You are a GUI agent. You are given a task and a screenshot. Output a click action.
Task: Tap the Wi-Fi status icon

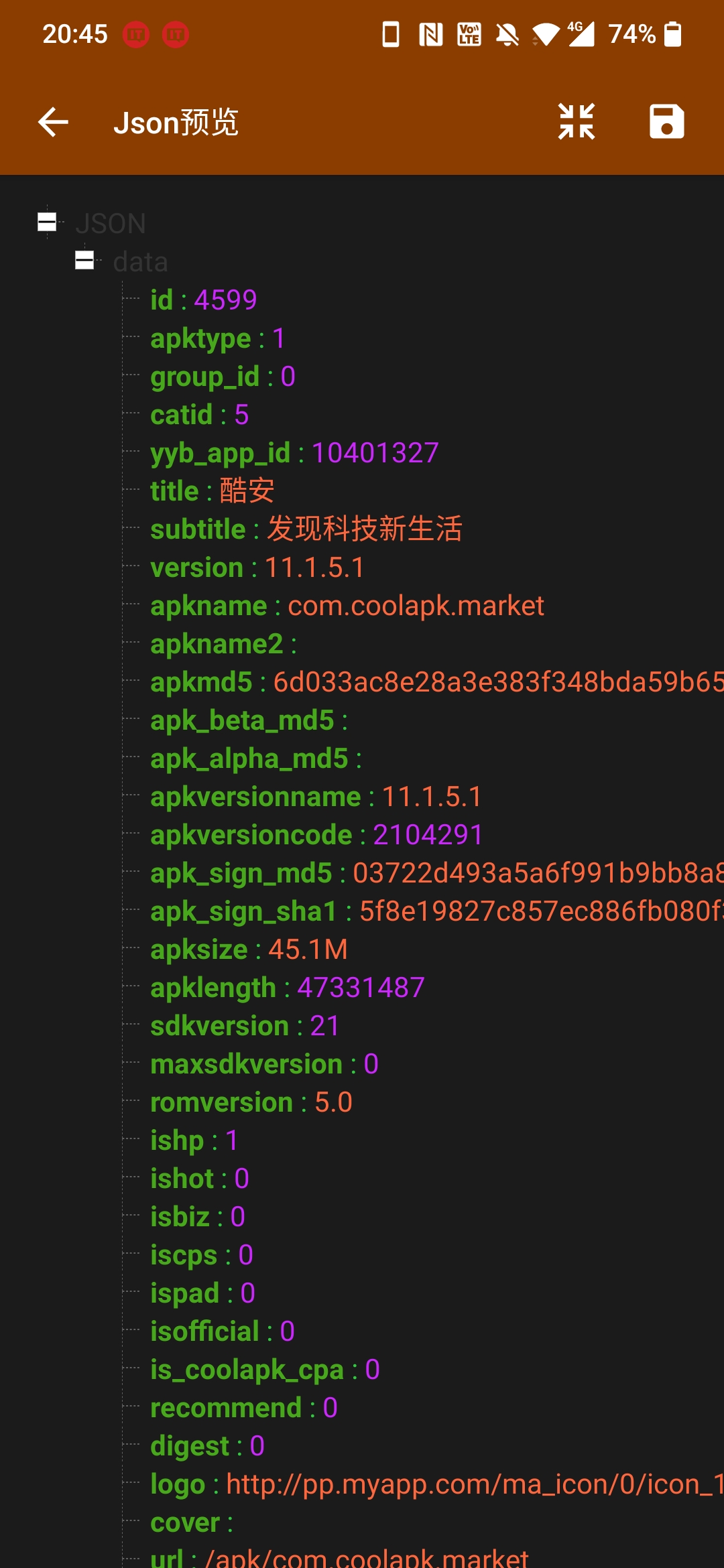tap(546, 34)
